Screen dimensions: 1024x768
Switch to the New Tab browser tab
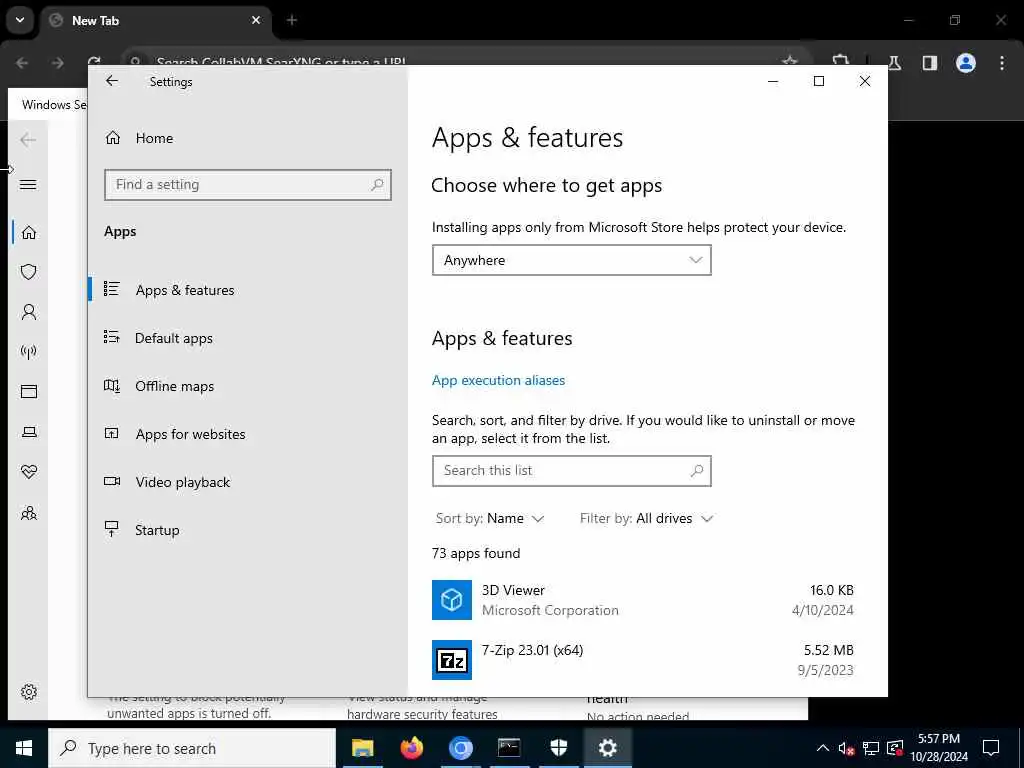(156, 20)
